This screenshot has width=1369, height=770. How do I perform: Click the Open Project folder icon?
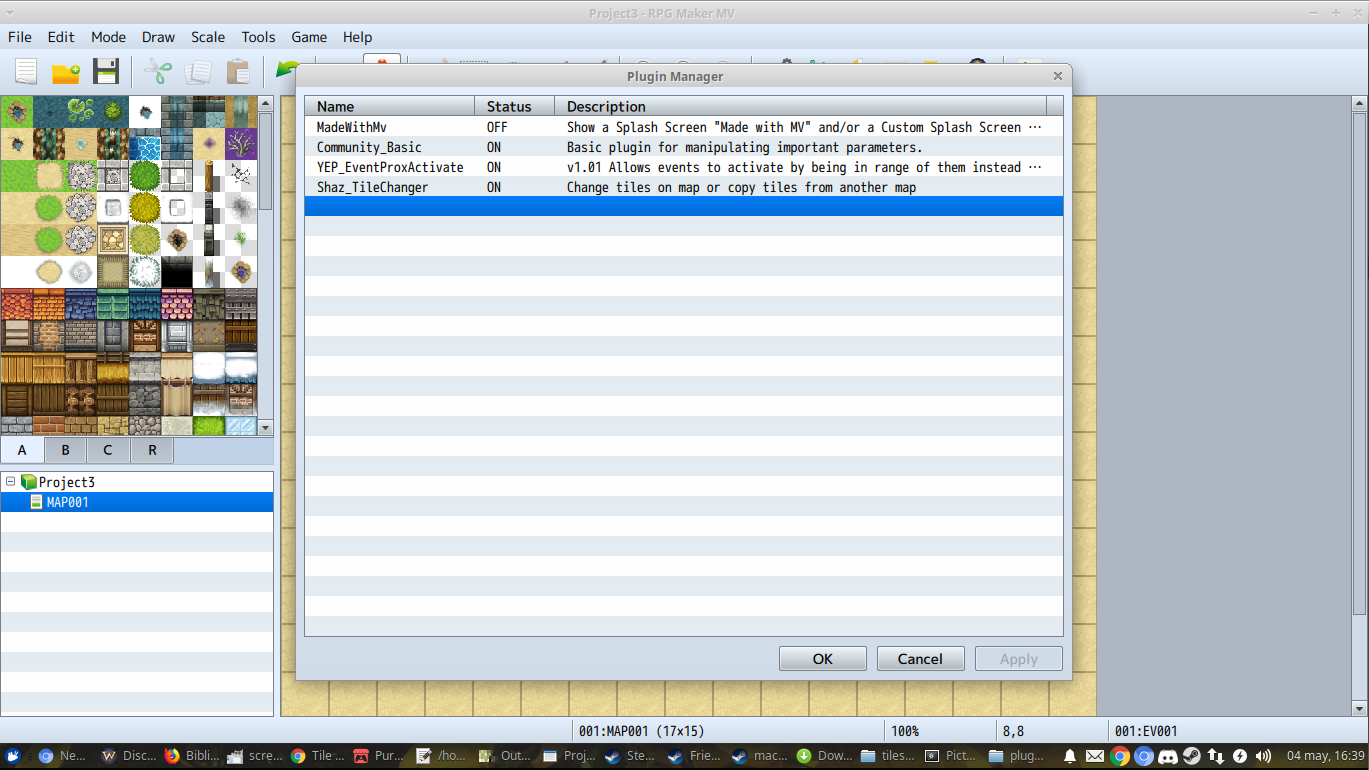(66, 71)
